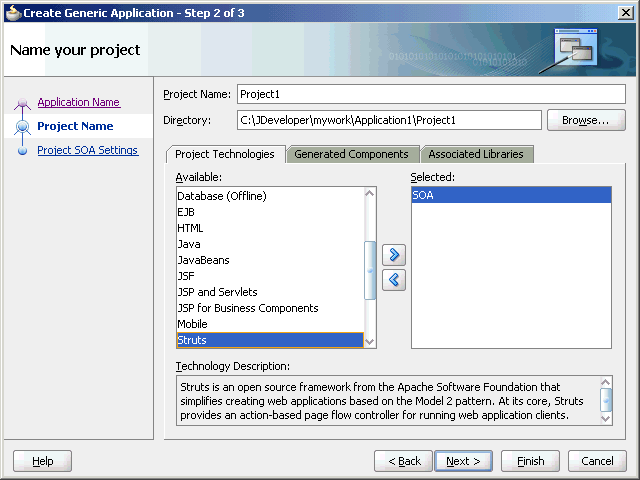The image size is (640, 480).
Task: Focus the Project Name input field
Action: (x=431, y=94)
